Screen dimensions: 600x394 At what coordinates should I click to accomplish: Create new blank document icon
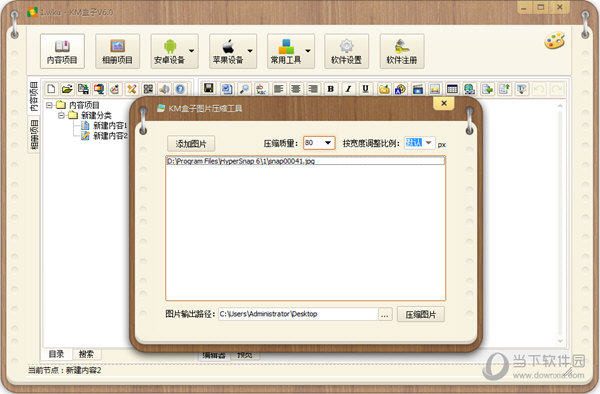point(51,89)
